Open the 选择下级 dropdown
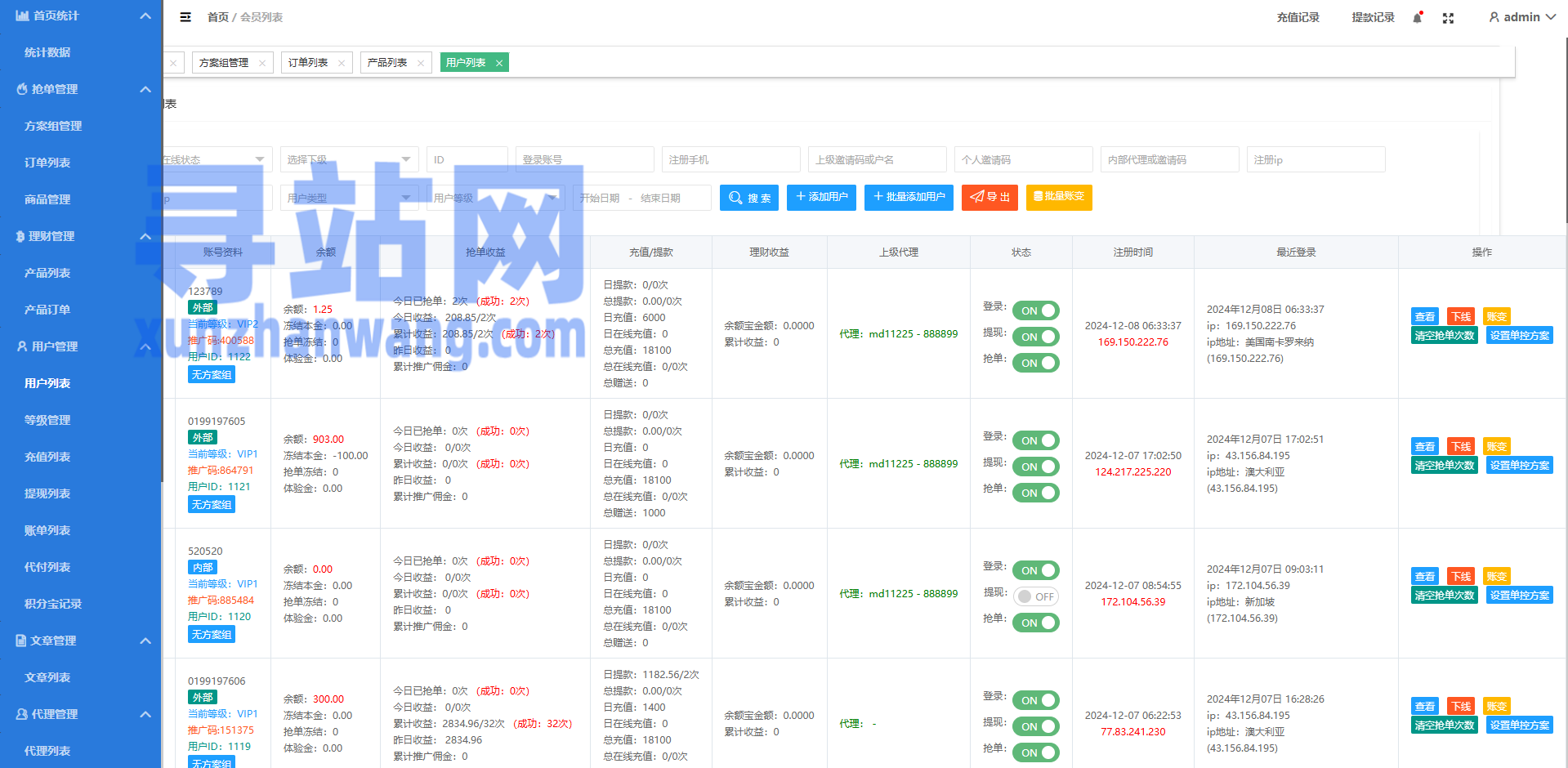Screen dimensions: 1568x768 coord(349,159)
